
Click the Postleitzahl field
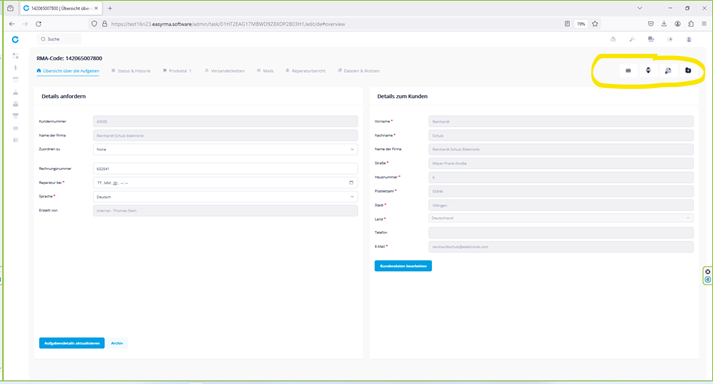click(561, 191)
